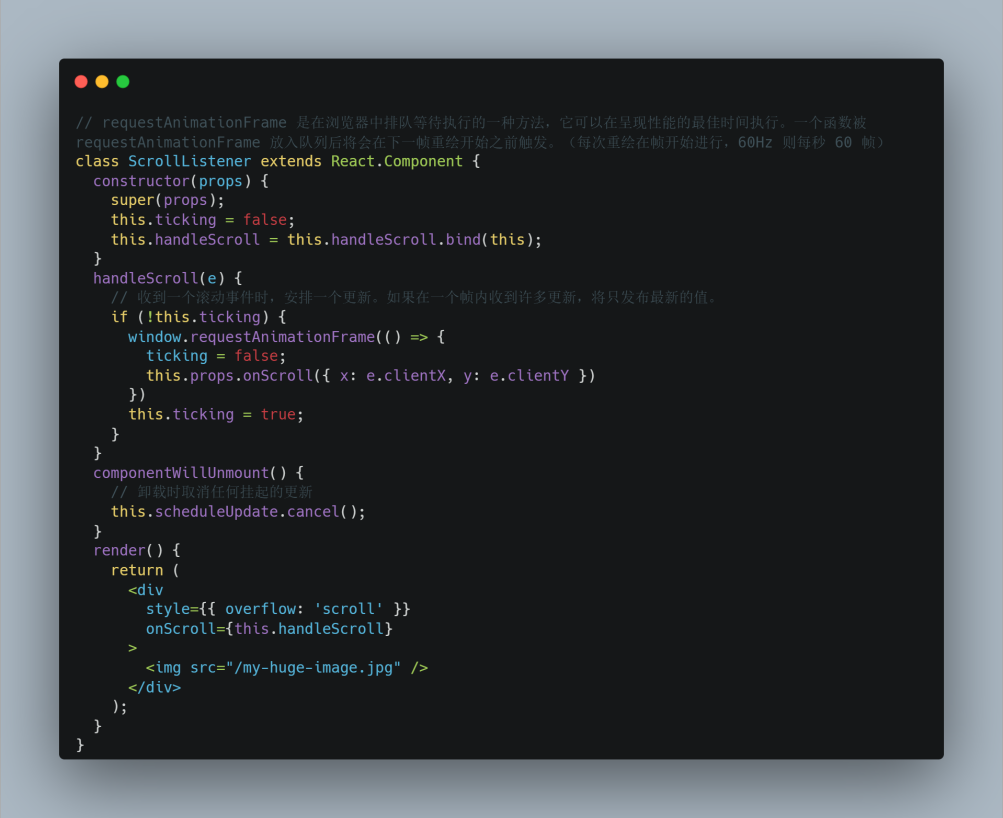The width and height of the screenshot is (1003, 818).
Task: Click the first comment line starting '// requestAnimationFrame'
Action: (x=471, y=122)
